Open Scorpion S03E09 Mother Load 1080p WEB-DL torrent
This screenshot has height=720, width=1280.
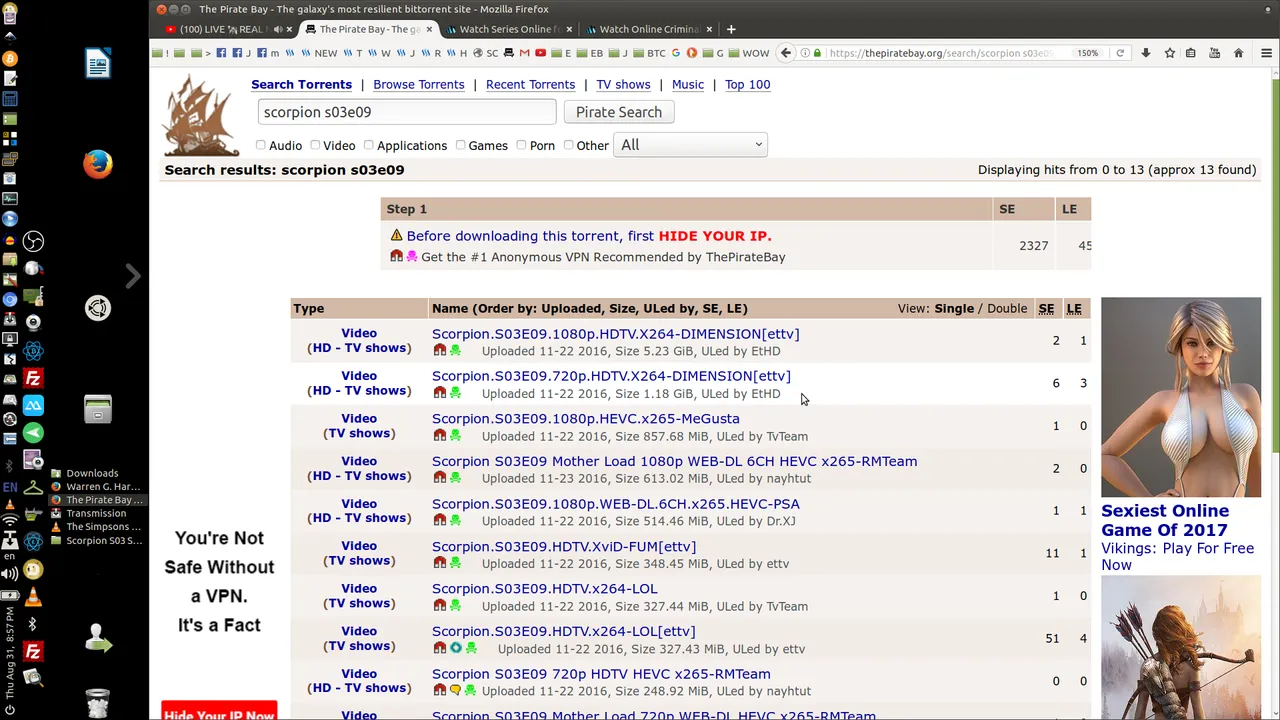(674, 461)
